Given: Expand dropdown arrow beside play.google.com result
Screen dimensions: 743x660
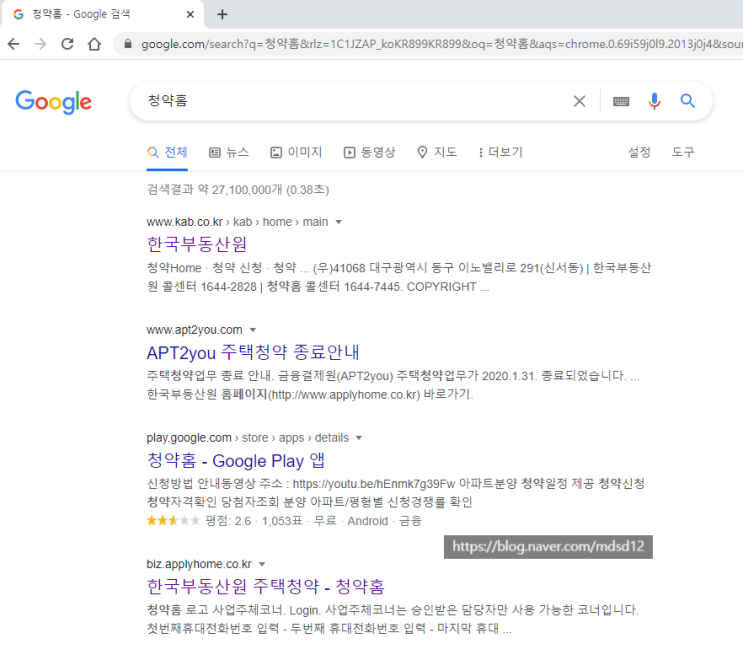Looking at the screenshot, I should (359, 438).
